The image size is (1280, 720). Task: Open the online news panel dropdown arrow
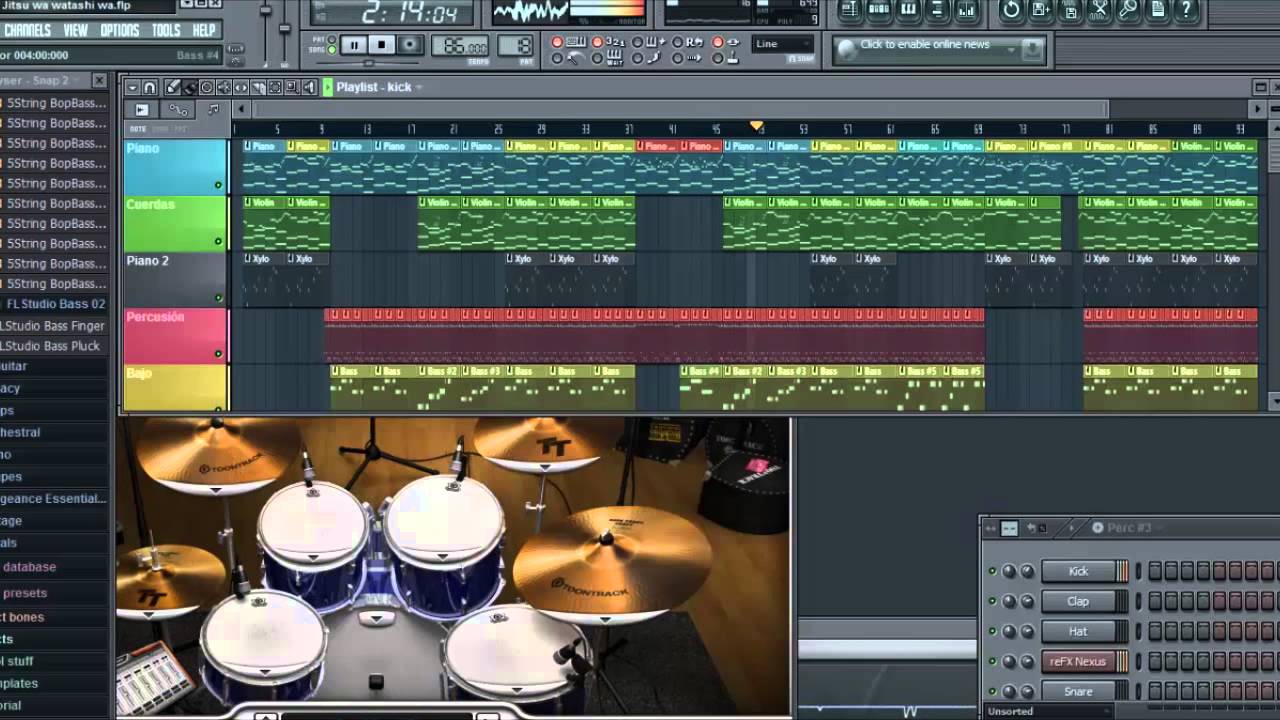coord(1012,48)
